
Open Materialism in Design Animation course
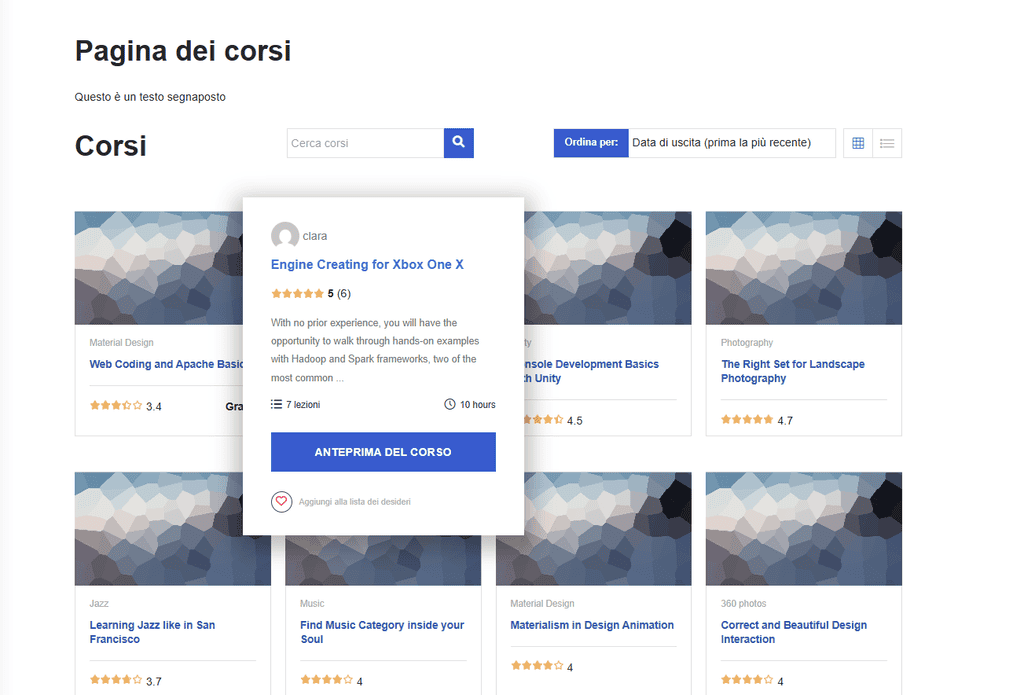[592, 625]
